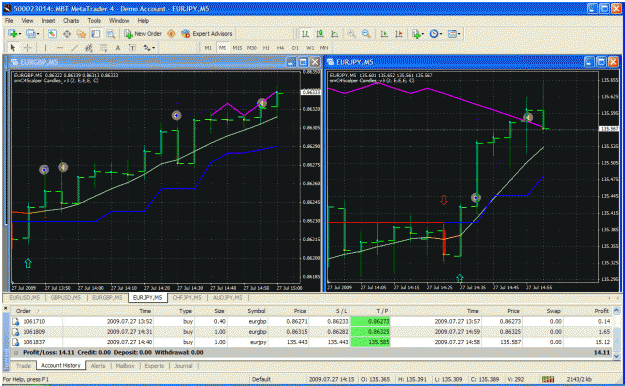
Task: Toggle the Terminal panel icon
Action: [x=96, y=34]
